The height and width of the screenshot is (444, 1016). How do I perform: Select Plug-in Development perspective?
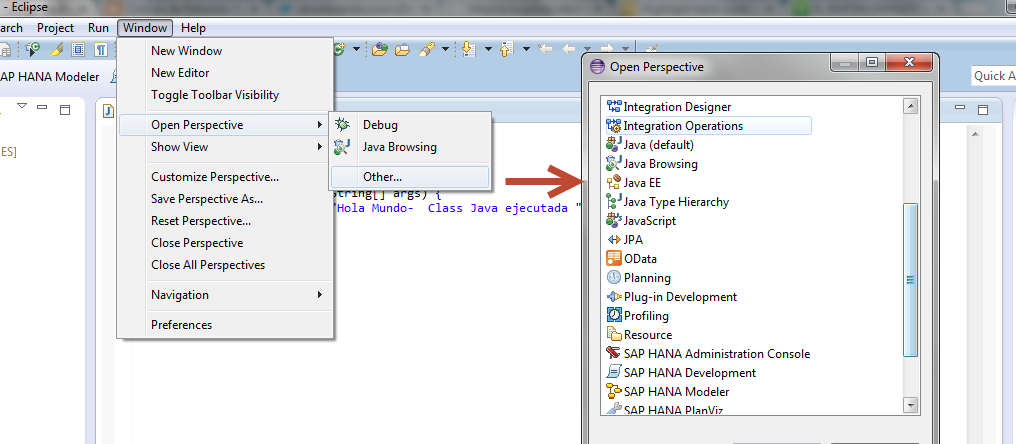coord(671,296)
